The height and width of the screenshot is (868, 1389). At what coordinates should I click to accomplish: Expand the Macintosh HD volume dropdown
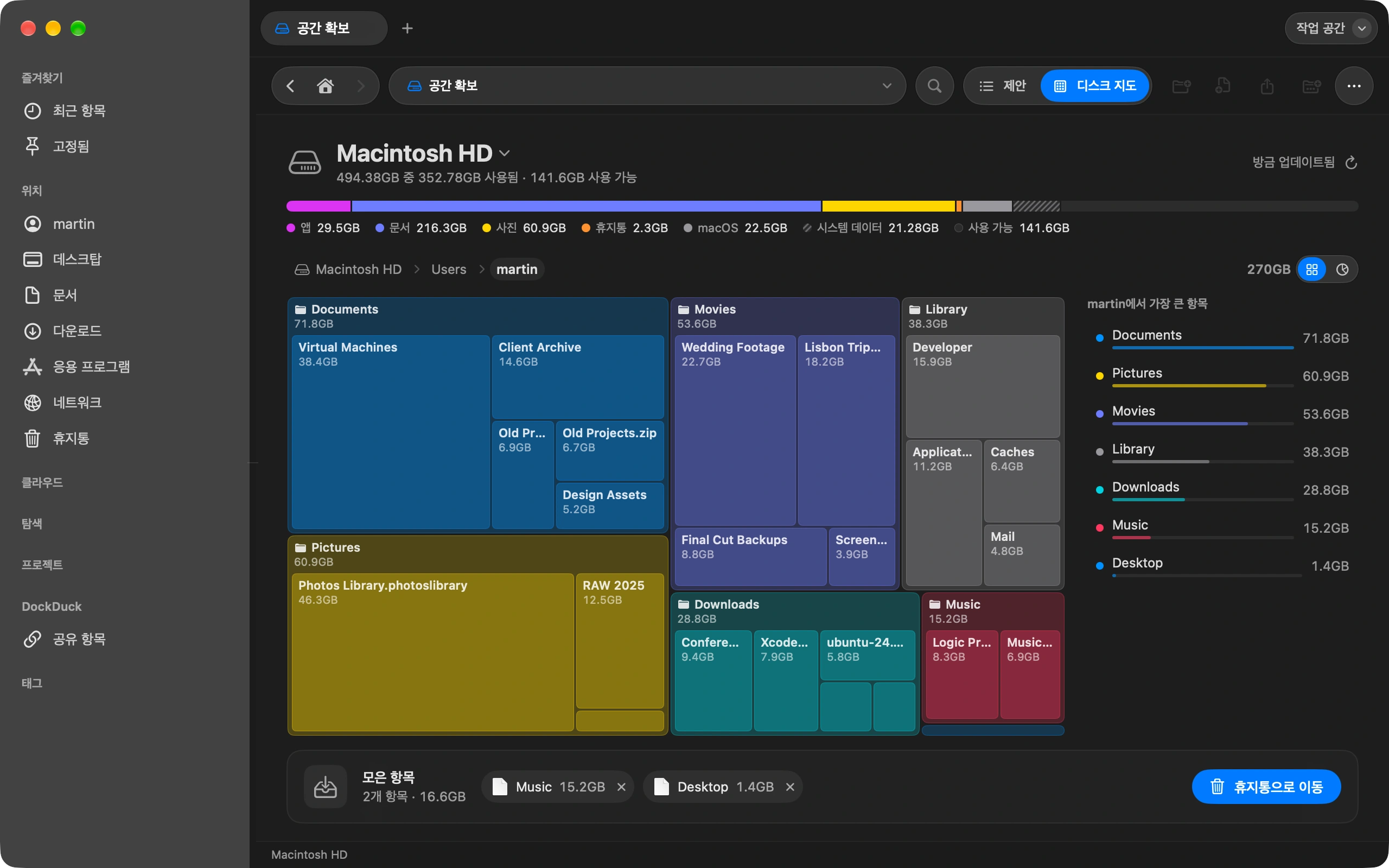pyautogui.click(x=505, y=154)
